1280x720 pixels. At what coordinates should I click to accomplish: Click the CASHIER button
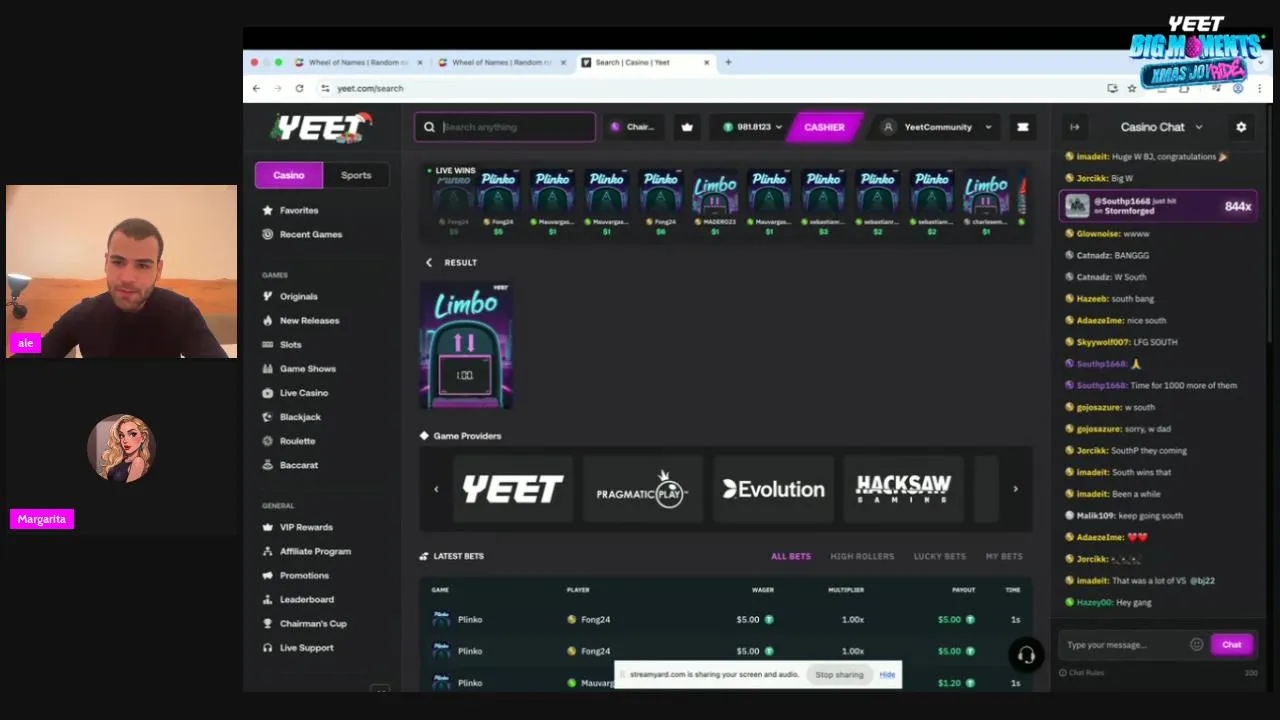(824, 127)
